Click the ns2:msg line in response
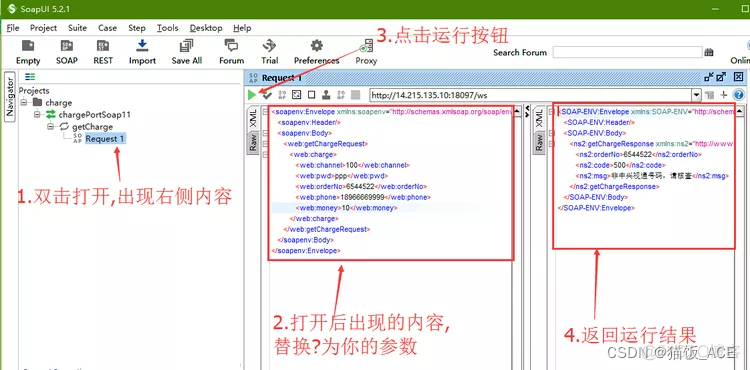Viewport: 750px width, 370px height. pos(653,176)
